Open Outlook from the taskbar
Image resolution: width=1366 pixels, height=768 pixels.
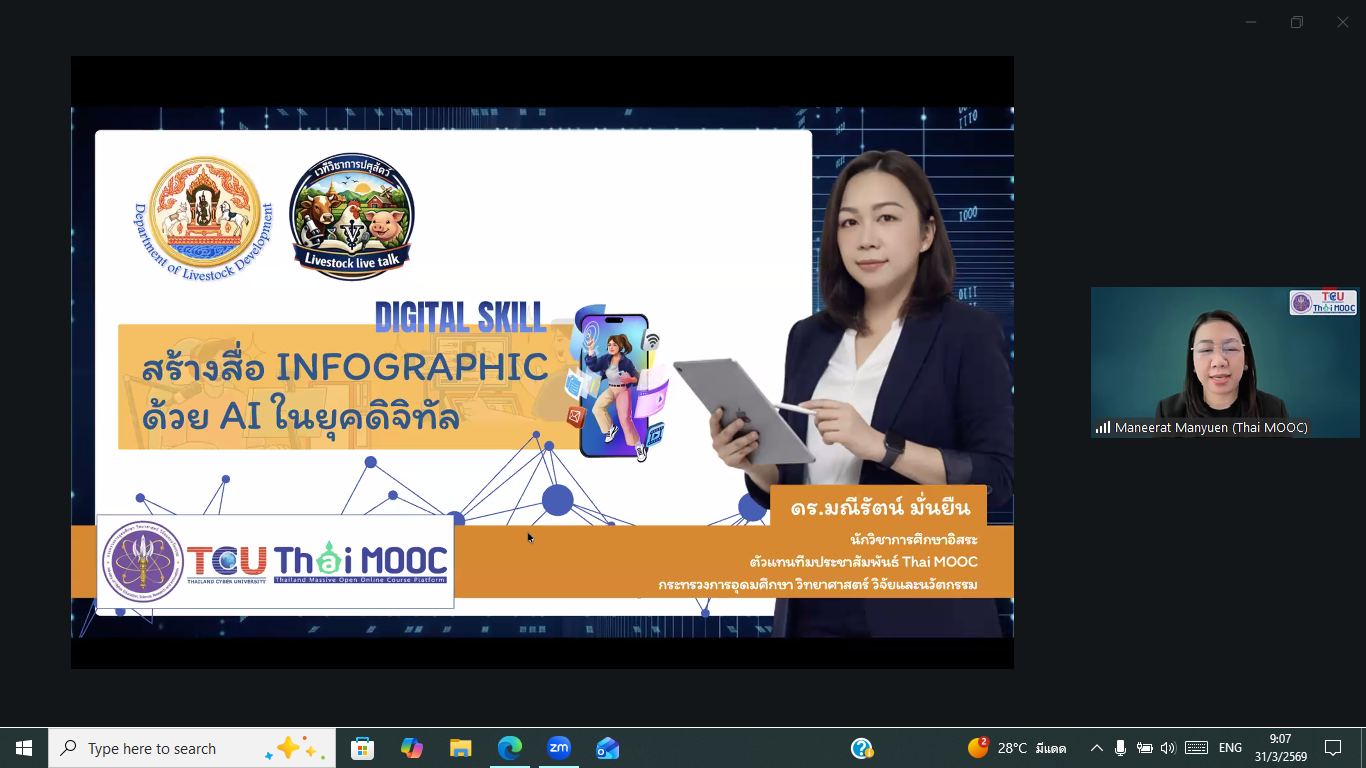607,748
